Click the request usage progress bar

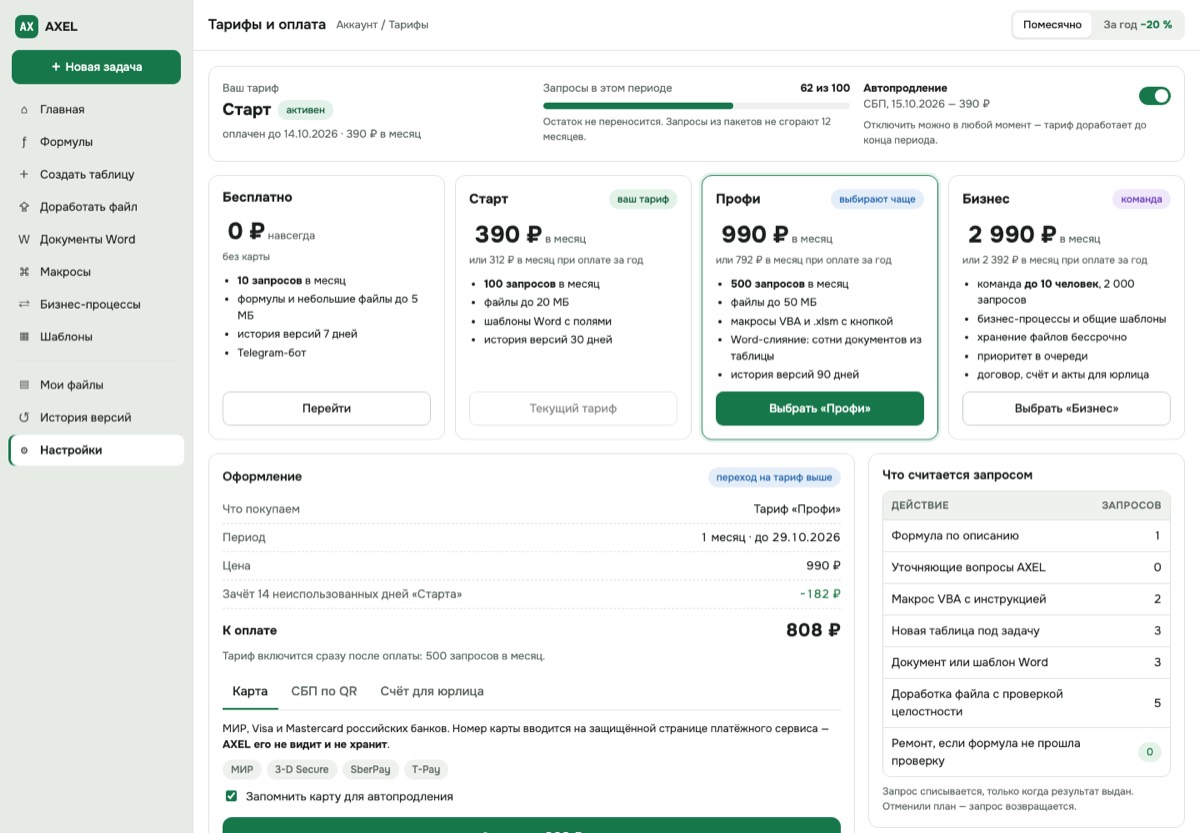point(696,105)
